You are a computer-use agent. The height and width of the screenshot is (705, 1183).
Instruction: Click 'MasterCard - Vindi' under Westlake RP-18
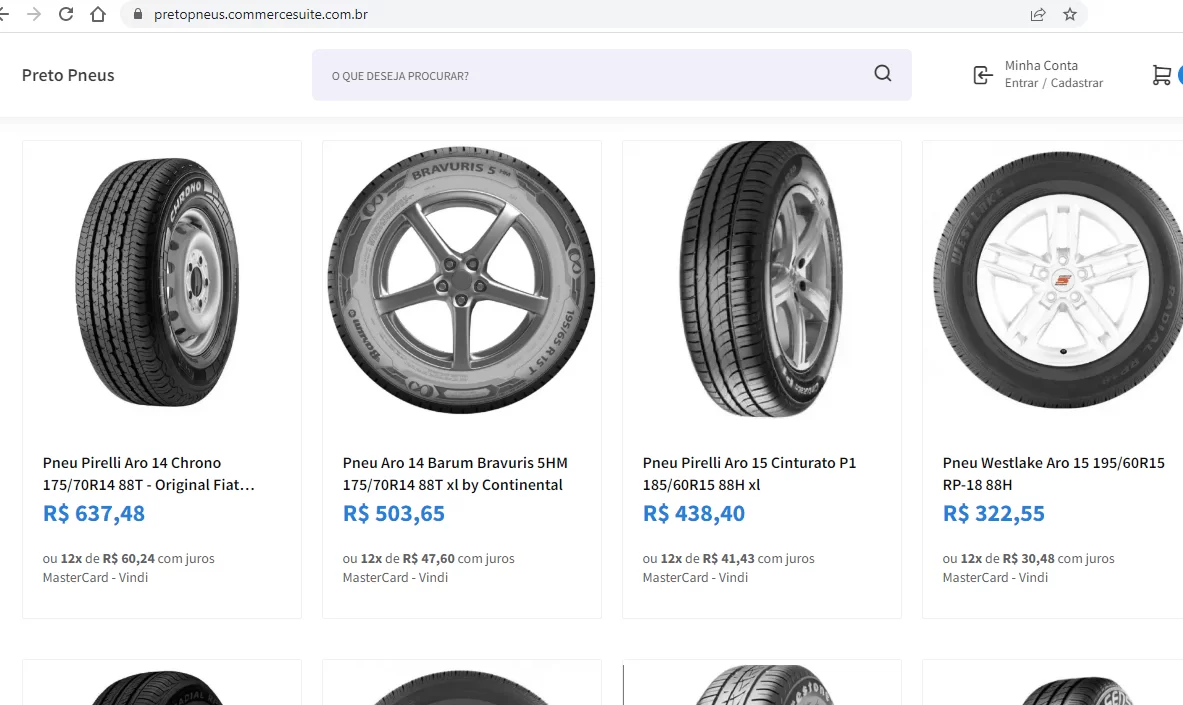pyautogui.click(x=995, y=577)
